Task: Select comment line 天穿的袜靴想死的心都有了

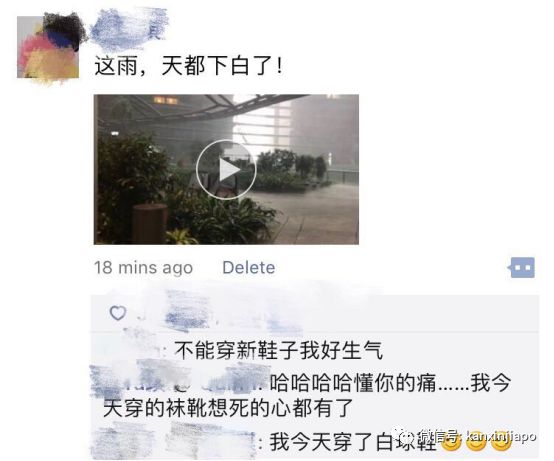Action: [x=228, y=408]
